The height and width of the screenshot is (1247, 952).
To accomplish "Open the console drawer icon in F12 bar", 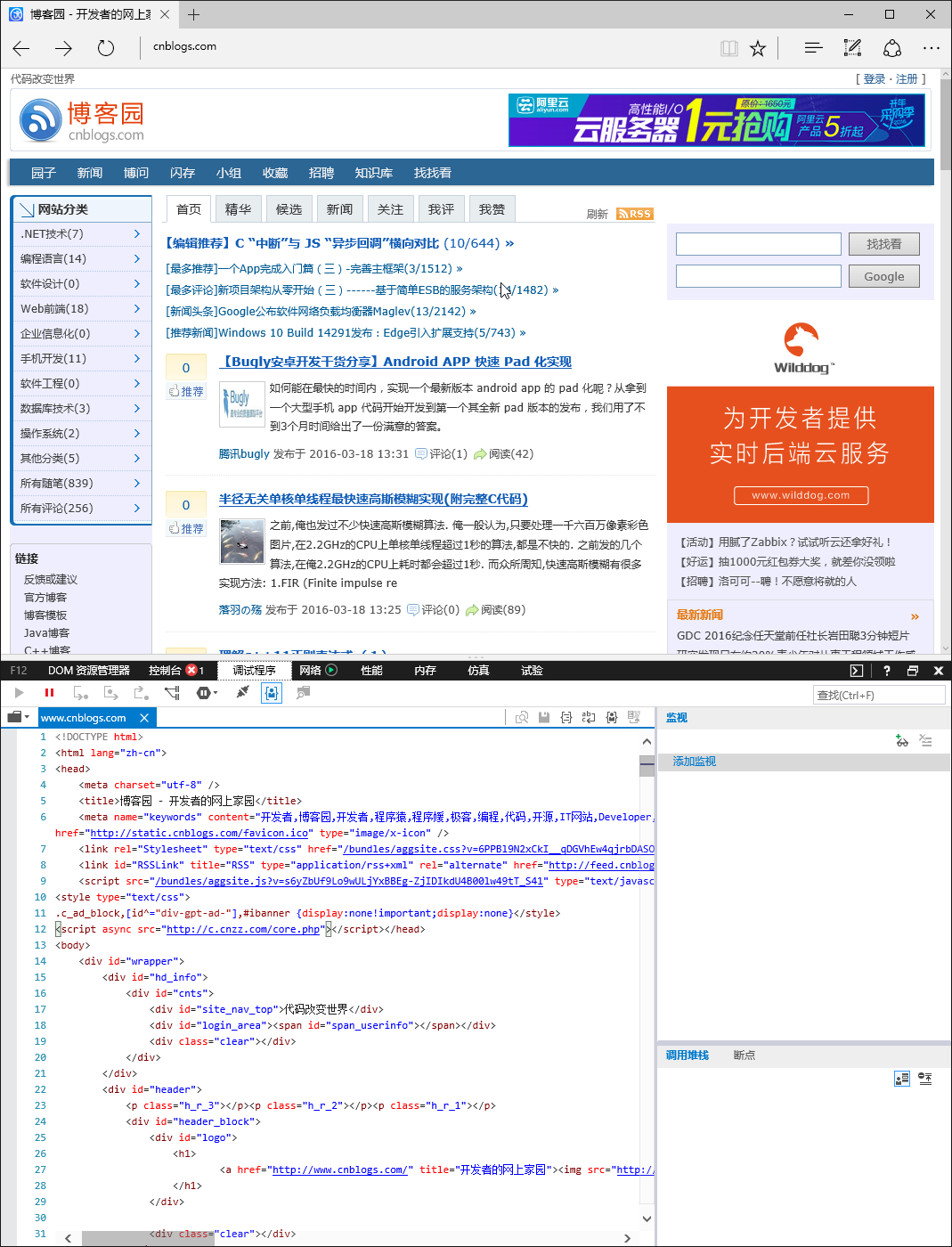I will [x=857, y=671].
